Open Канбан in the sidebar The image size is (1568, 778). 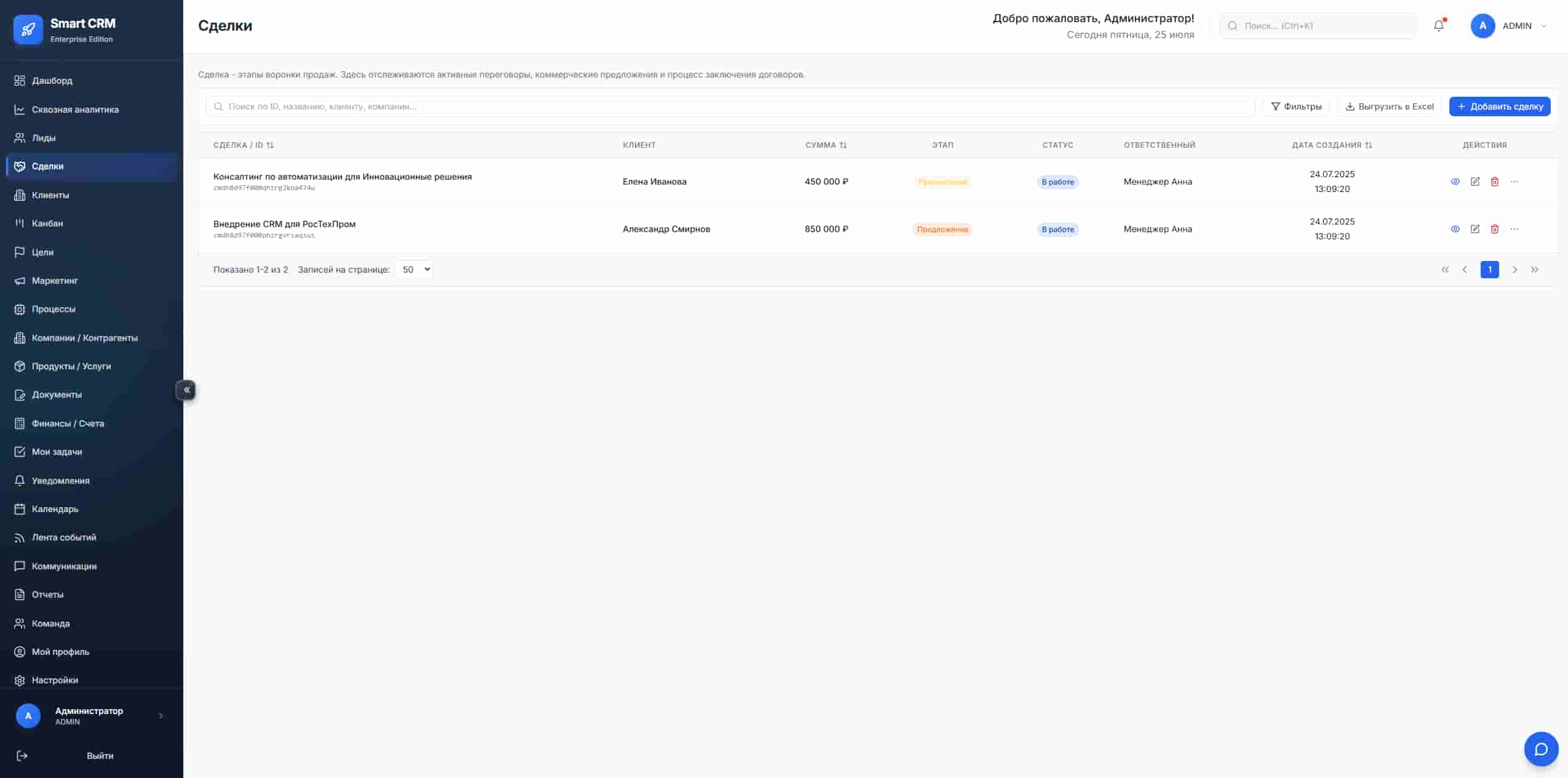tap(47, 223)
